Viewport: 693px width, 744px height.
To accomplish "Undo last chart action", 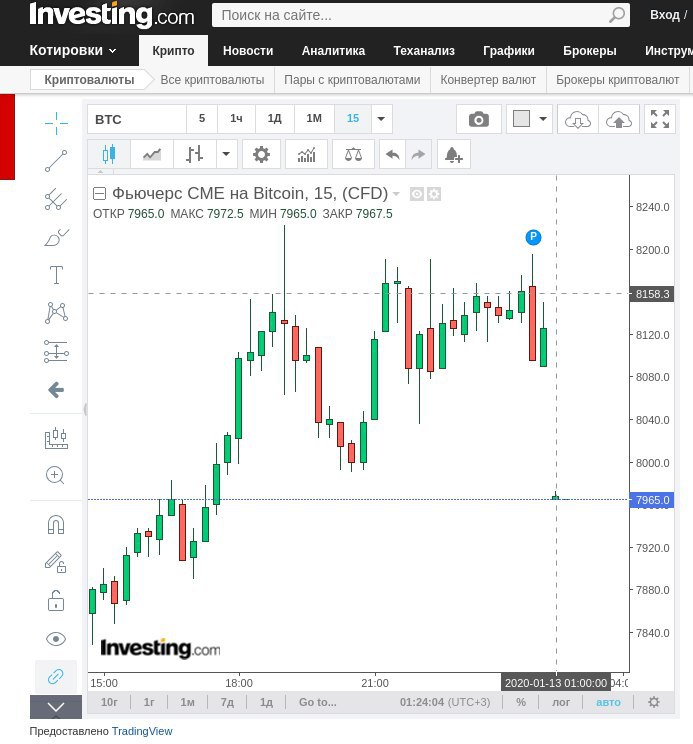I will pyautogui.click(x=392, y=154).
